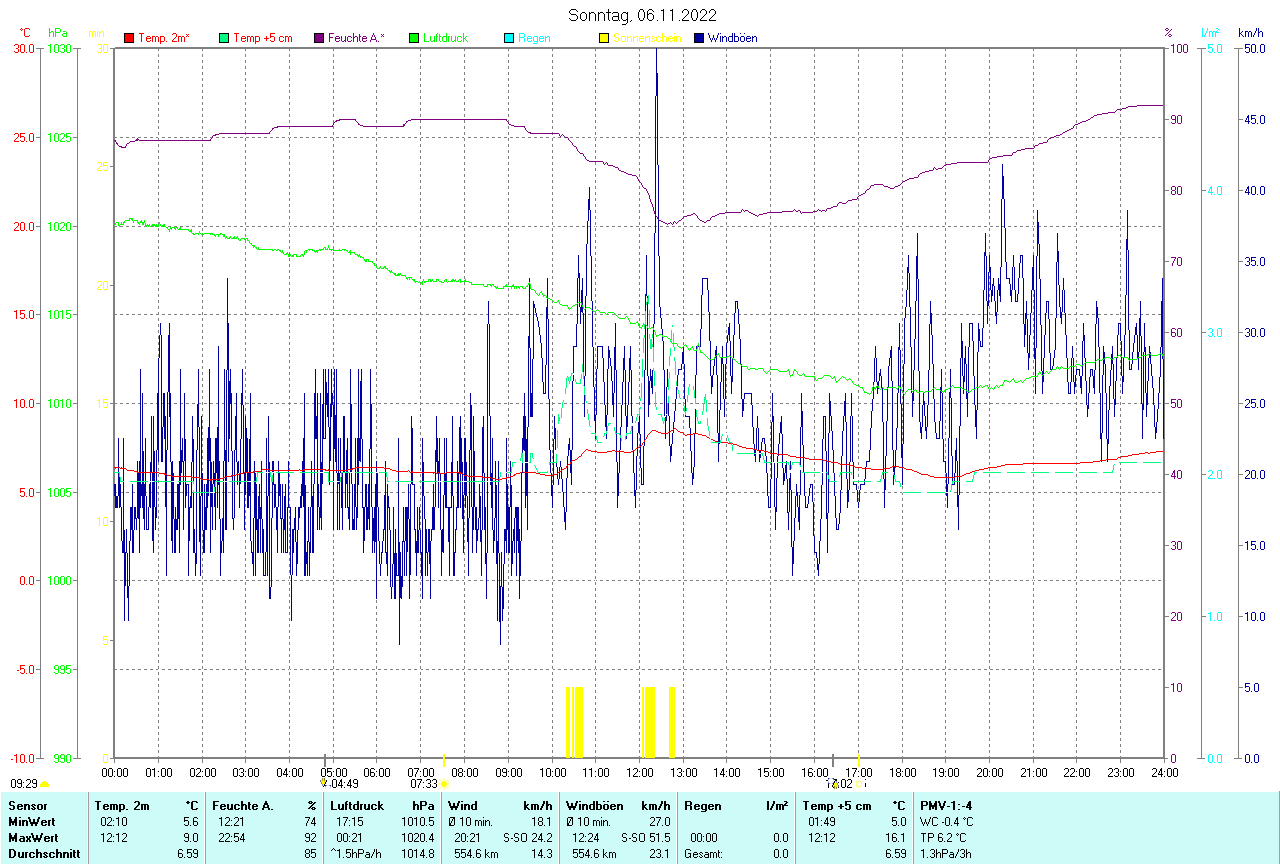Viewport: 1280px width, 864px height.
Task: Click the max gust value S-SO 51.5
Action: pos(646,837)
